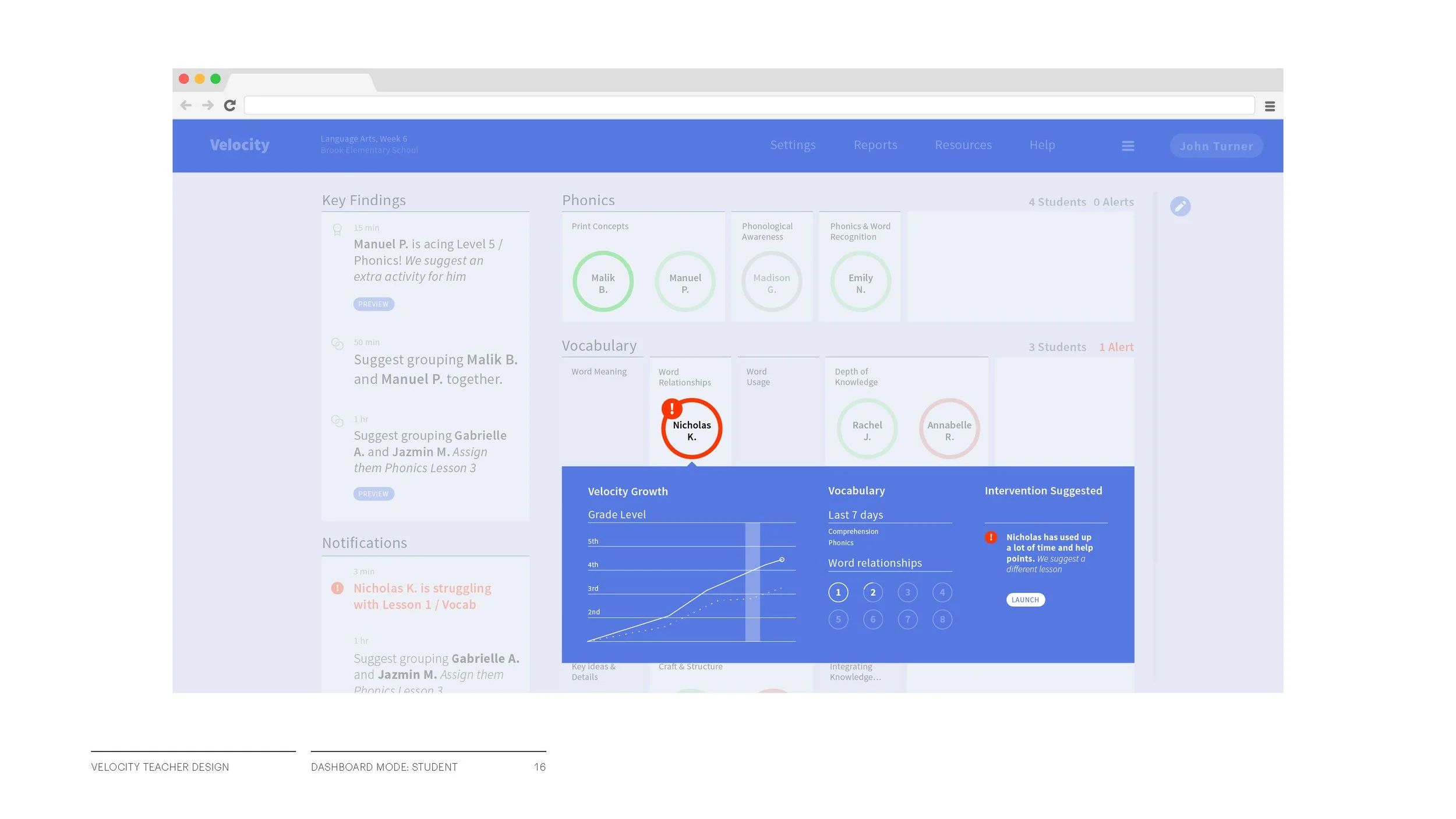The height and width of the screenshot is (819, 1456).
Task: Select lesson 5 under Word relationships
Action: tap(838, 619)
